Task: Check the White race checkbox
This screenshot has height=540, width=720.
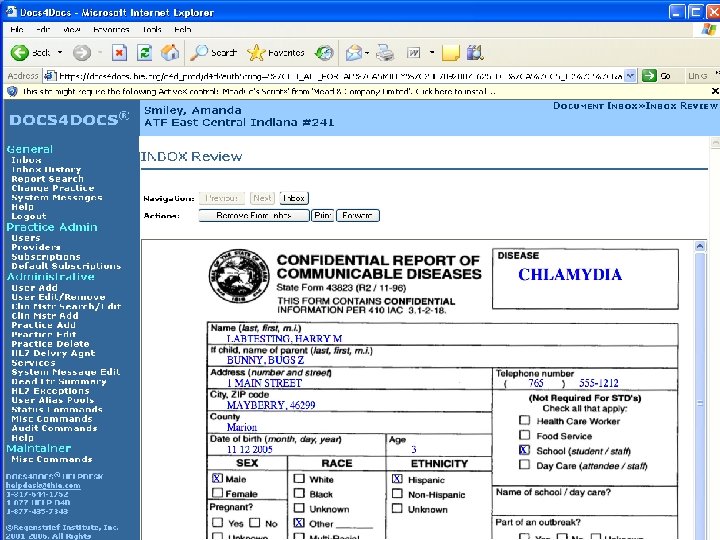Action: (x=299, y=478)
